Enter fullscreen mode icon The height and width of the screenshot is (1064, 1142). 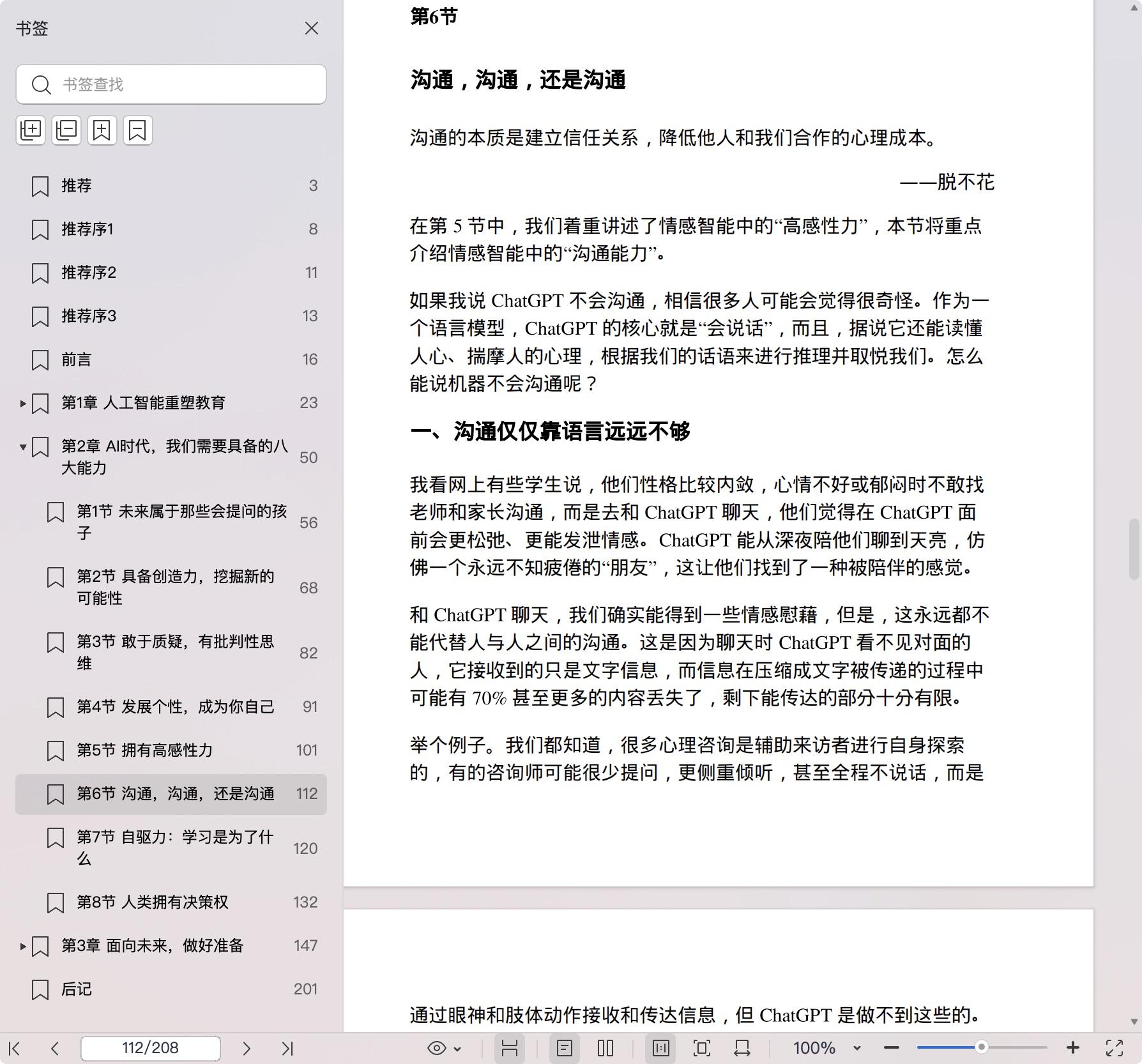[1115, 1048]
